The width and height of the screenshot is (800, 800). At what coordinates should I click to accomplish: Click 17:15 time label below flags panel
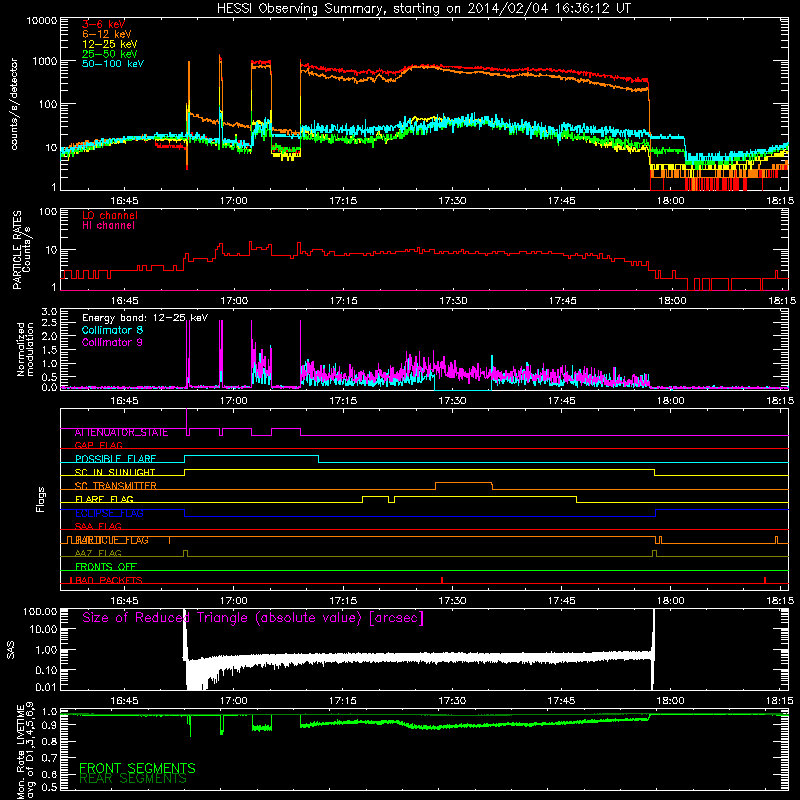(343, 601)
